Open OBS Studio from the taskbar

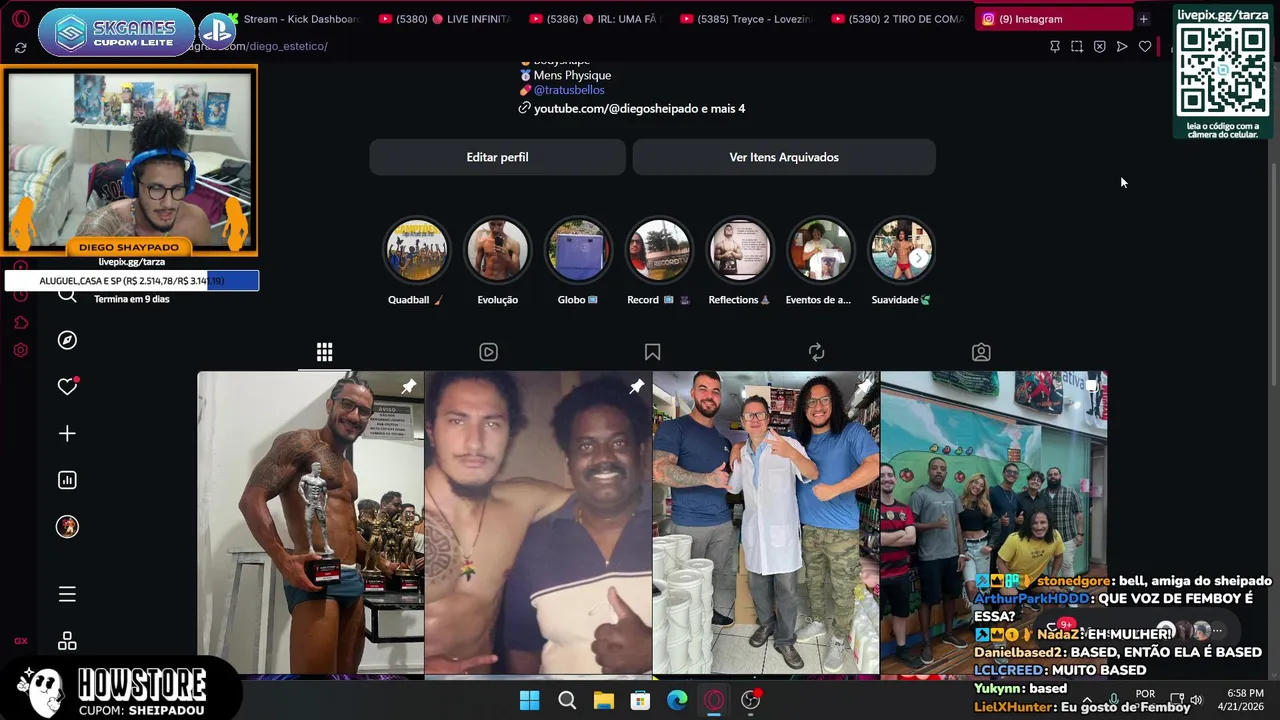click(750, 700)
